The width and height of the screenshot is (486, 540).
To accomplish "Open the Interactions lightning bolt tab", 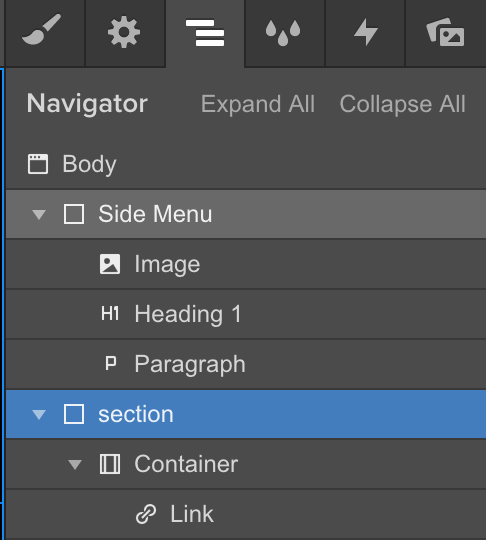I will coord(366,32).
